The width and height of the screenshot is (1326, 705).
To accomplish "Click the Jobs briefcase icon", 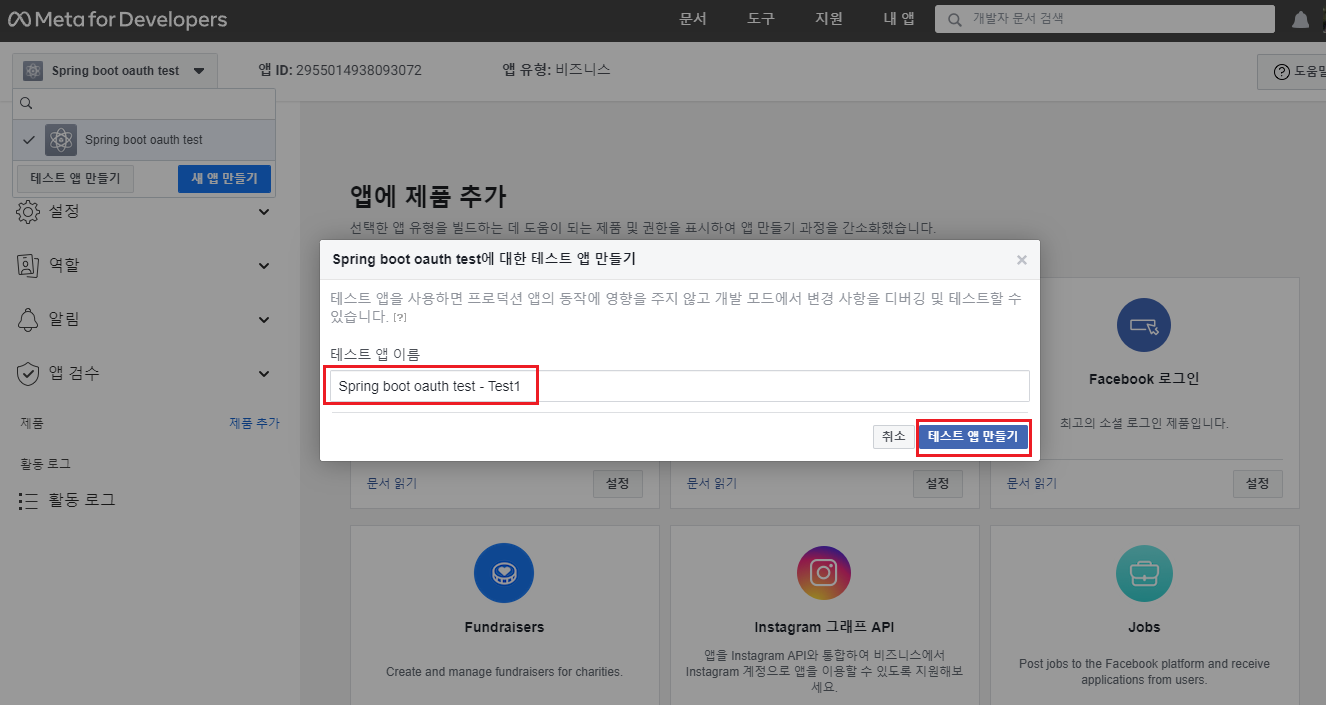I will click(1144, 573).
